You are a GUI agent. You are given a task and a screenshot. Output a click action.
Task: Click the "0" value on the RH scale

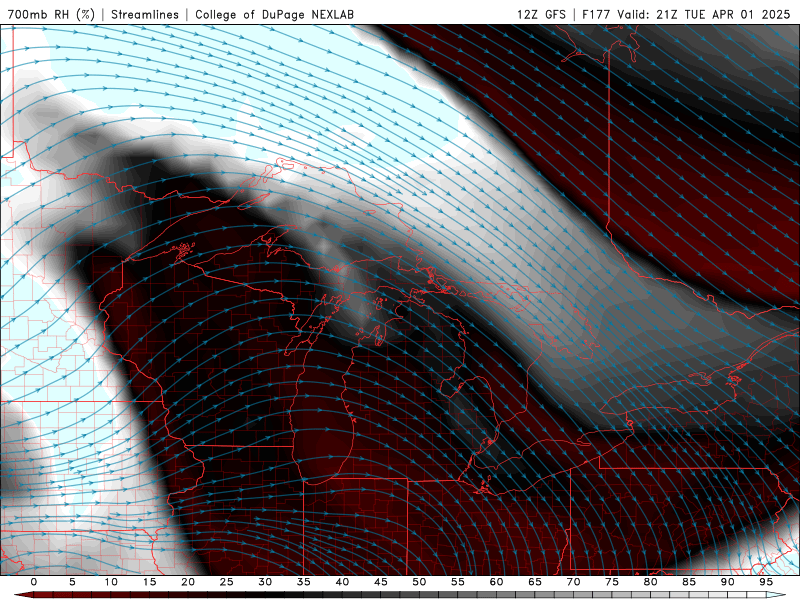coord(34,582)
